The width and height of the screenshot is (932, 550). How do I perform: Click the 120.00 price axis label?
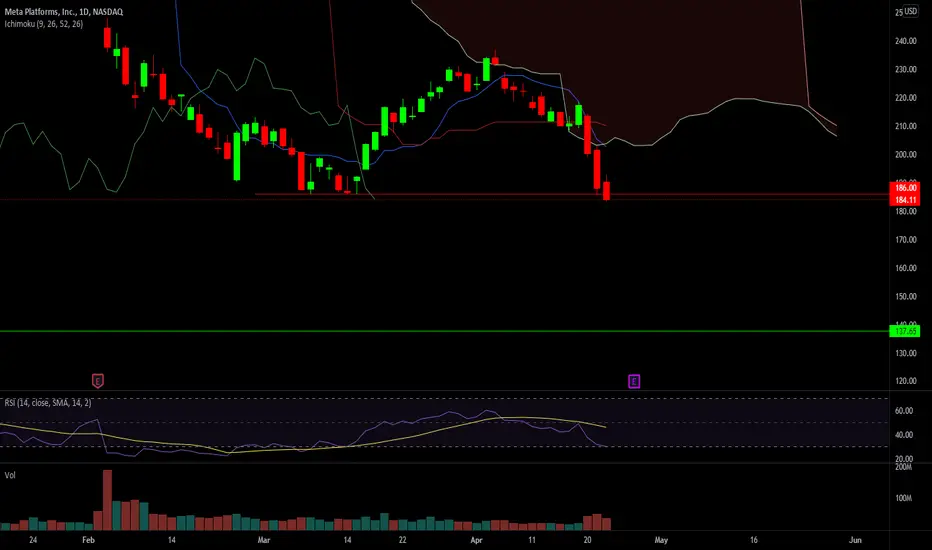(905, 381)
